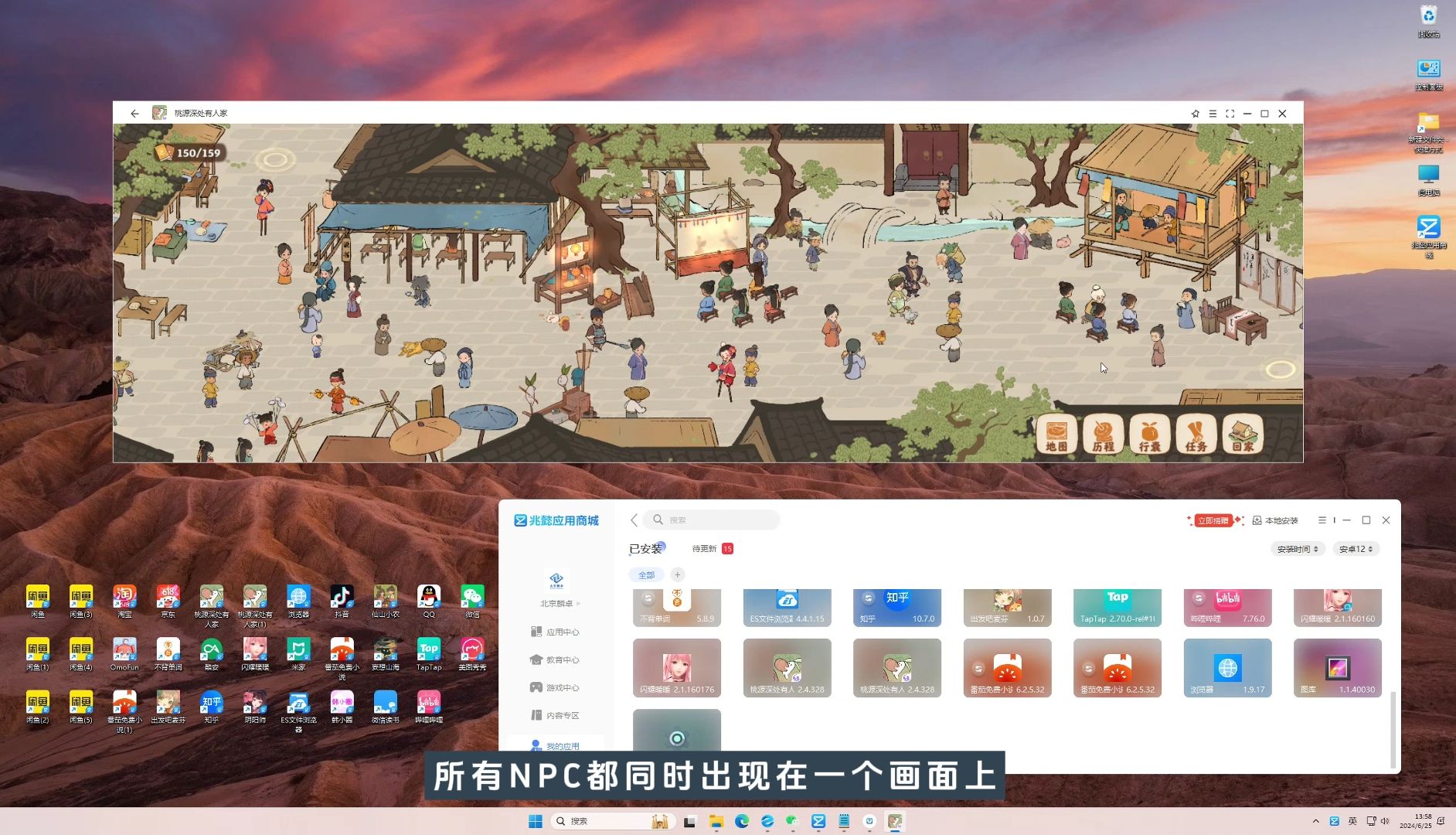The image size is (1456, 835).
Task: Open the 图库 1.1.40030 app tile
Action: click(x=1338, y=668)
